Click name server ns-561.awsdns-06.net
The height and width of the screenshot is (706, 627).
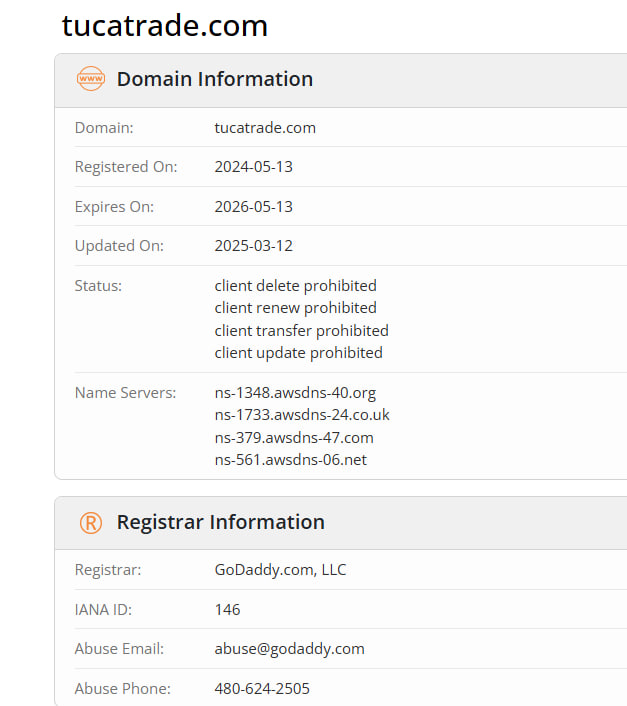tap(291, 460)
